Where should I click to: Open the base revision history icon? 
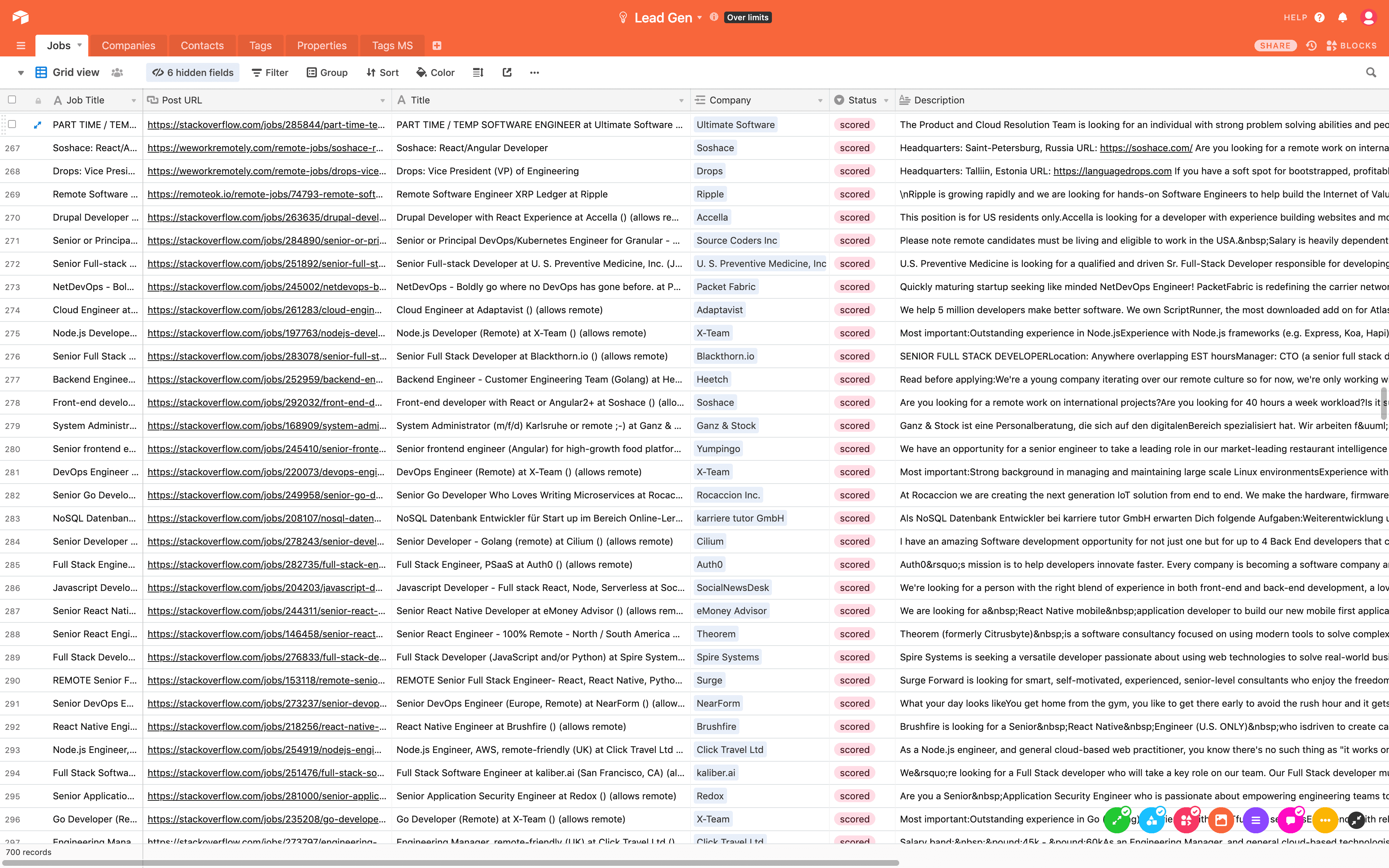pyautogui.click(x=1312, y=45)
